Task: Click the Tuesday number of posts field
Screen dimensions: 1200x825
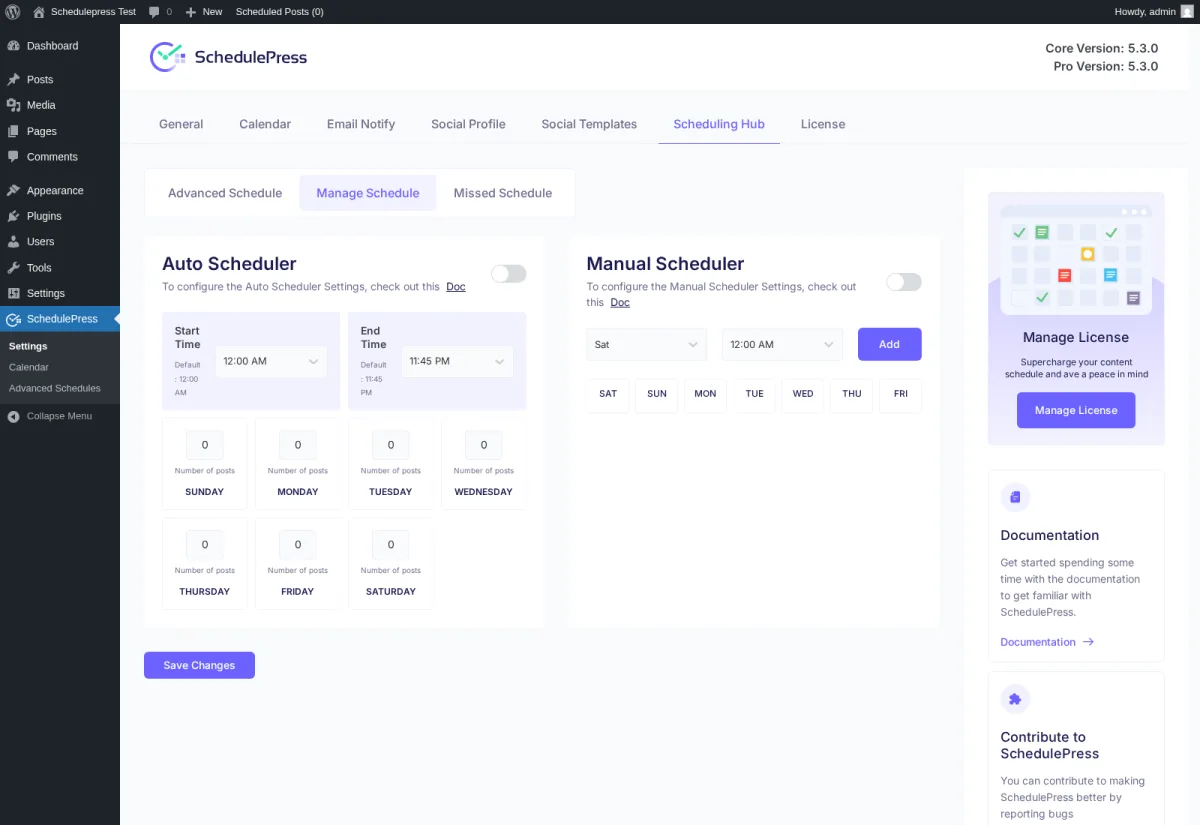Action: coord(391,445)
